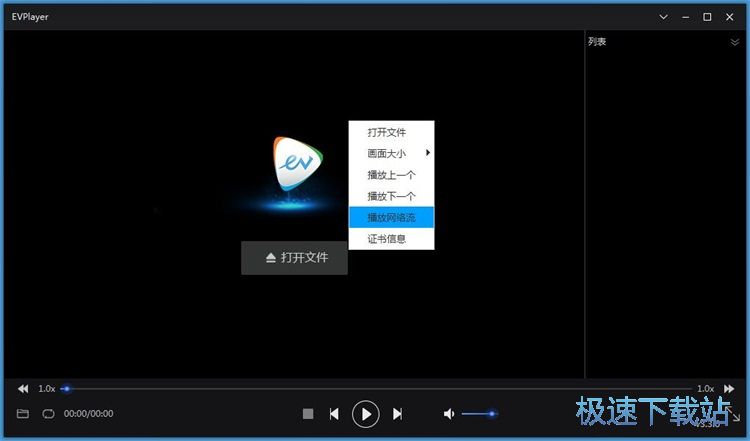Screen dimensions: 750x441
Task: Select 打开文件 in the context menu
Action: pyautogui.click(x=392, y=132)
